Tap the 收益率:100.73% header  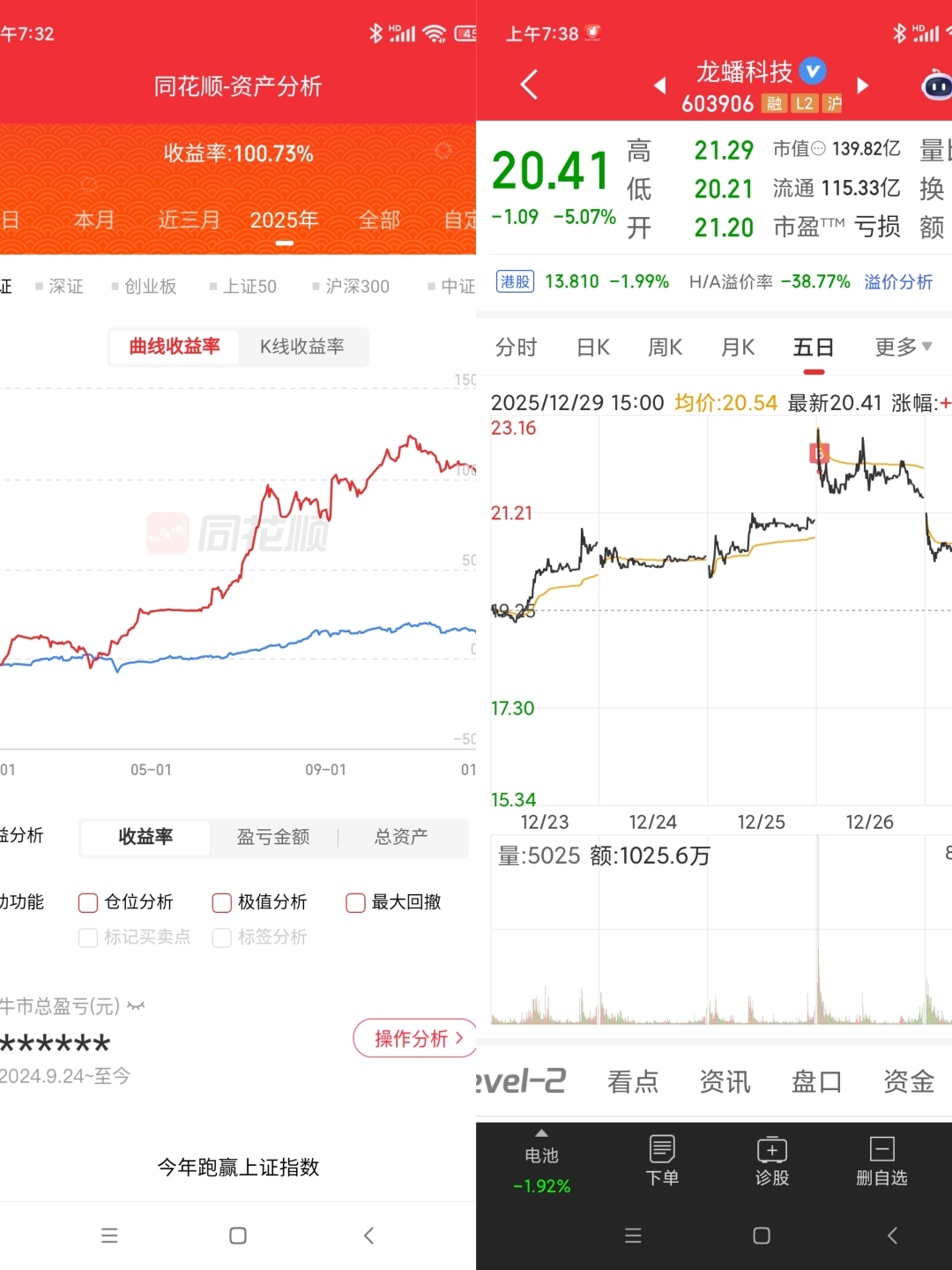(x=238, y=153)
